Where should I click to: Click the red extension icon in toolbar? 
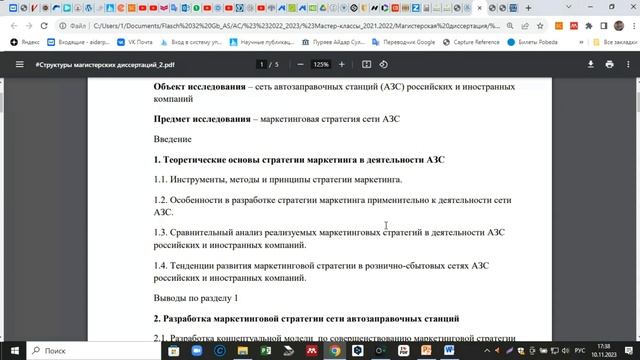[x=574, y=26]
